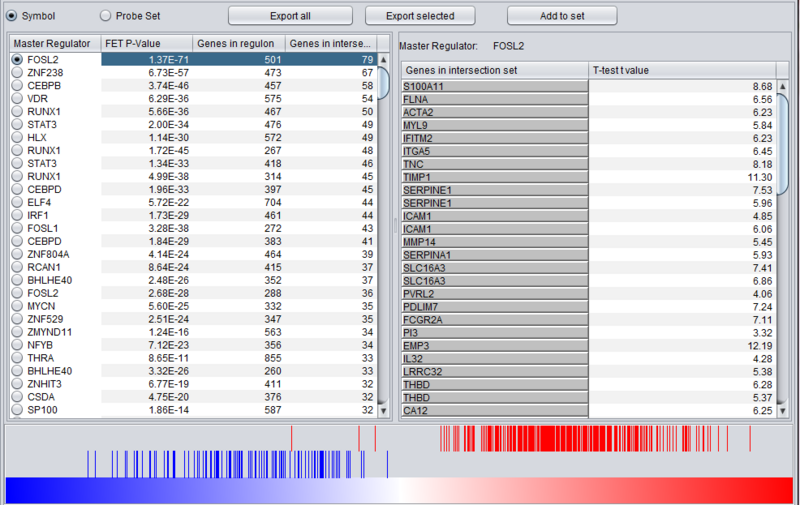The image size is (800, 505).
Task: Select the CSDA radio button
Action: coord(17,397)
